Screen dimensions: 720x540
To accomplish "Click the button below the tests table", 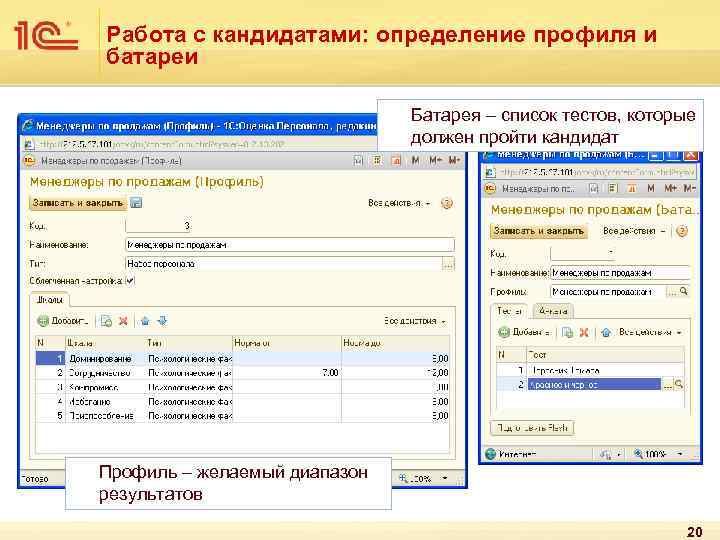I will 533,428.
